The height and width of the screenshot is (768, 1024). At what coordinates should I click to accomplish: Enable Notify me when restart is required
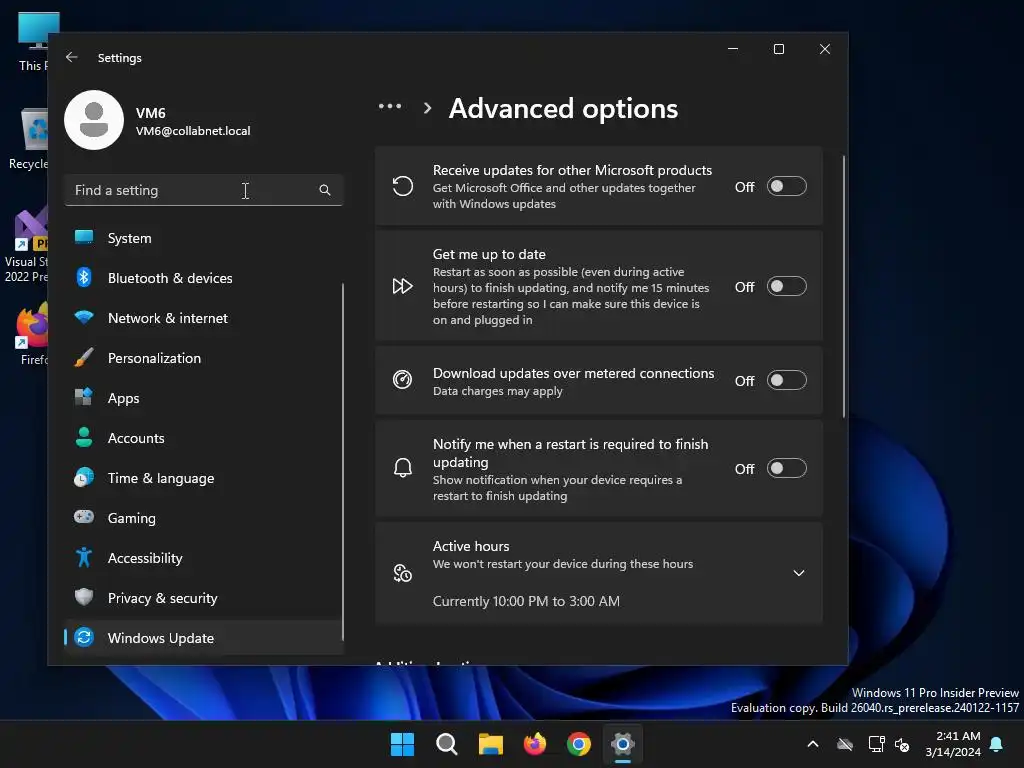coord(786,468)
